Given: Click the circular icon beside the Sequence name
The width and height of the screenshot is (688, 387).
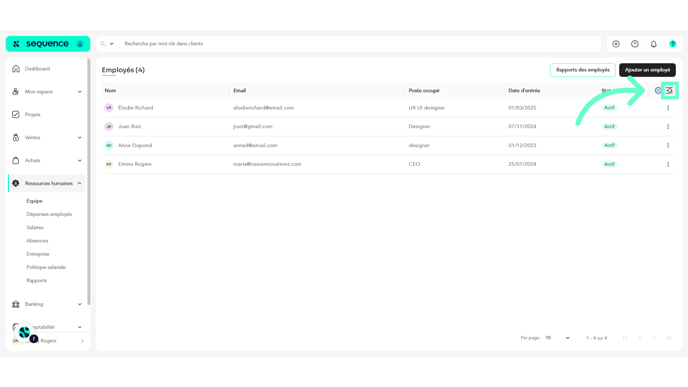Looking at the screenshot, I should [80, 44].
